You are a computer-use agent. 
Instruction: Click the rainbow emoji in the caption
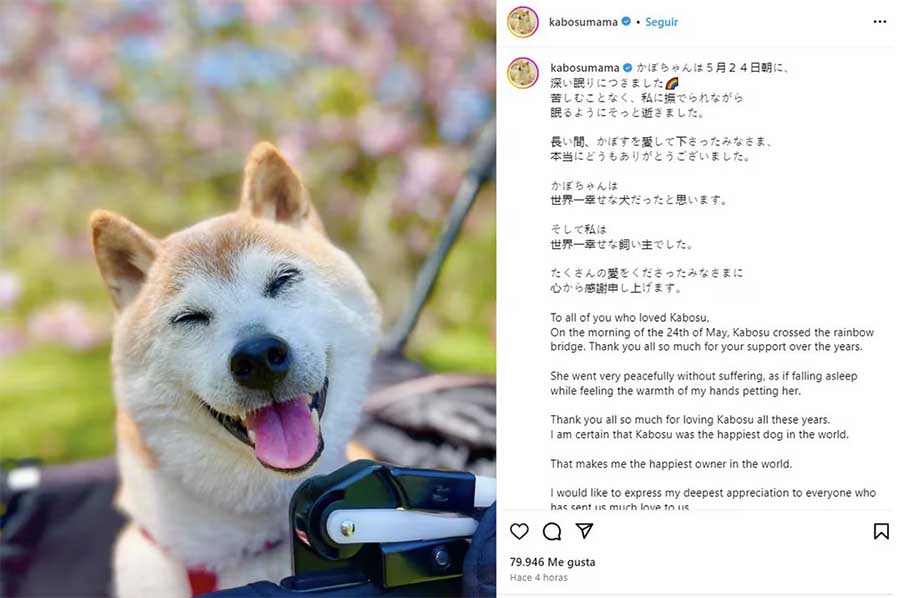point(672,83)
